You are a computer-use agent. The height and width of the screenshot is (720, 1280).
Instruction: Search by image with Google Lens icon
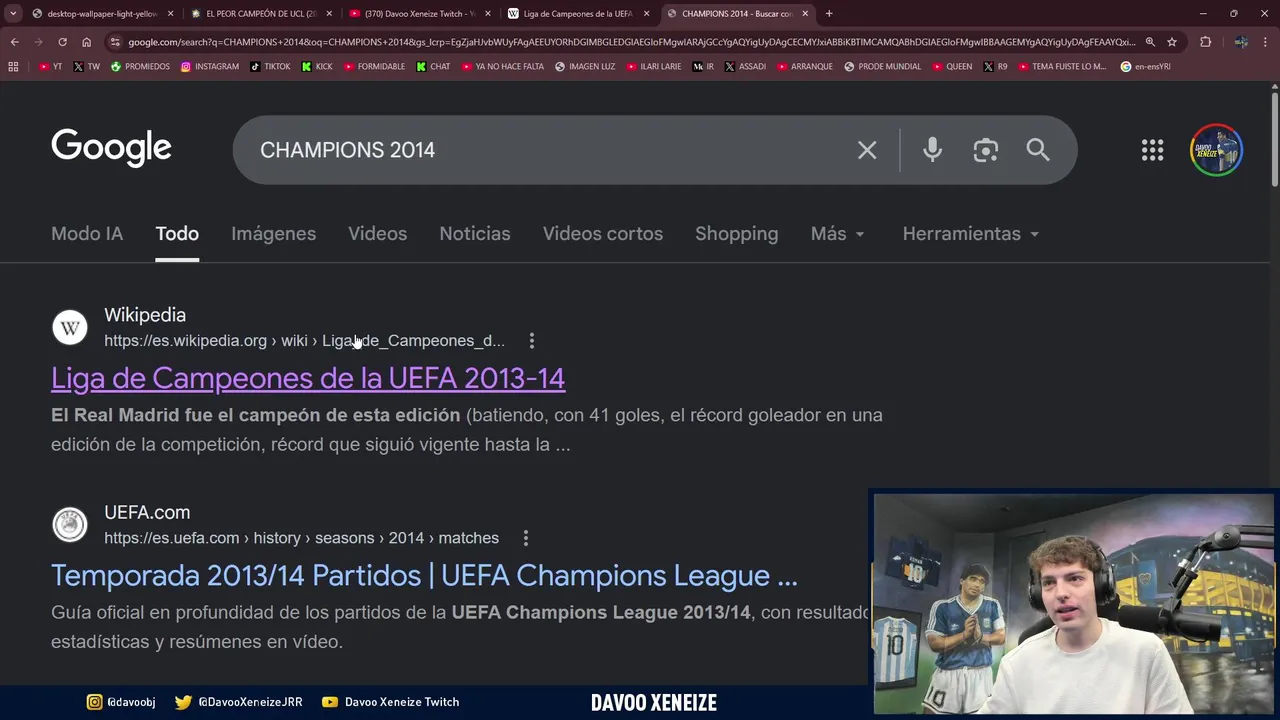tap(986, 150)
